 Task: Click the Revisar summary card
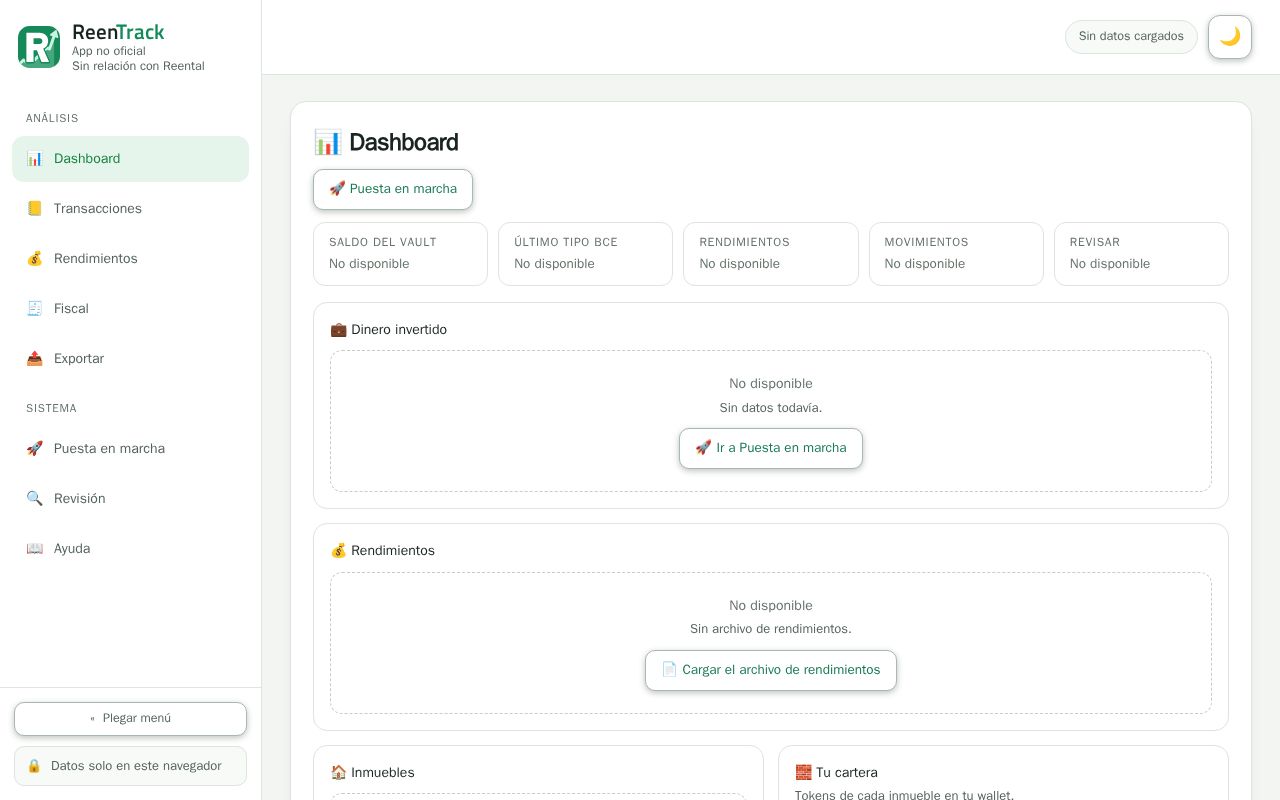tap(1141, 254)
